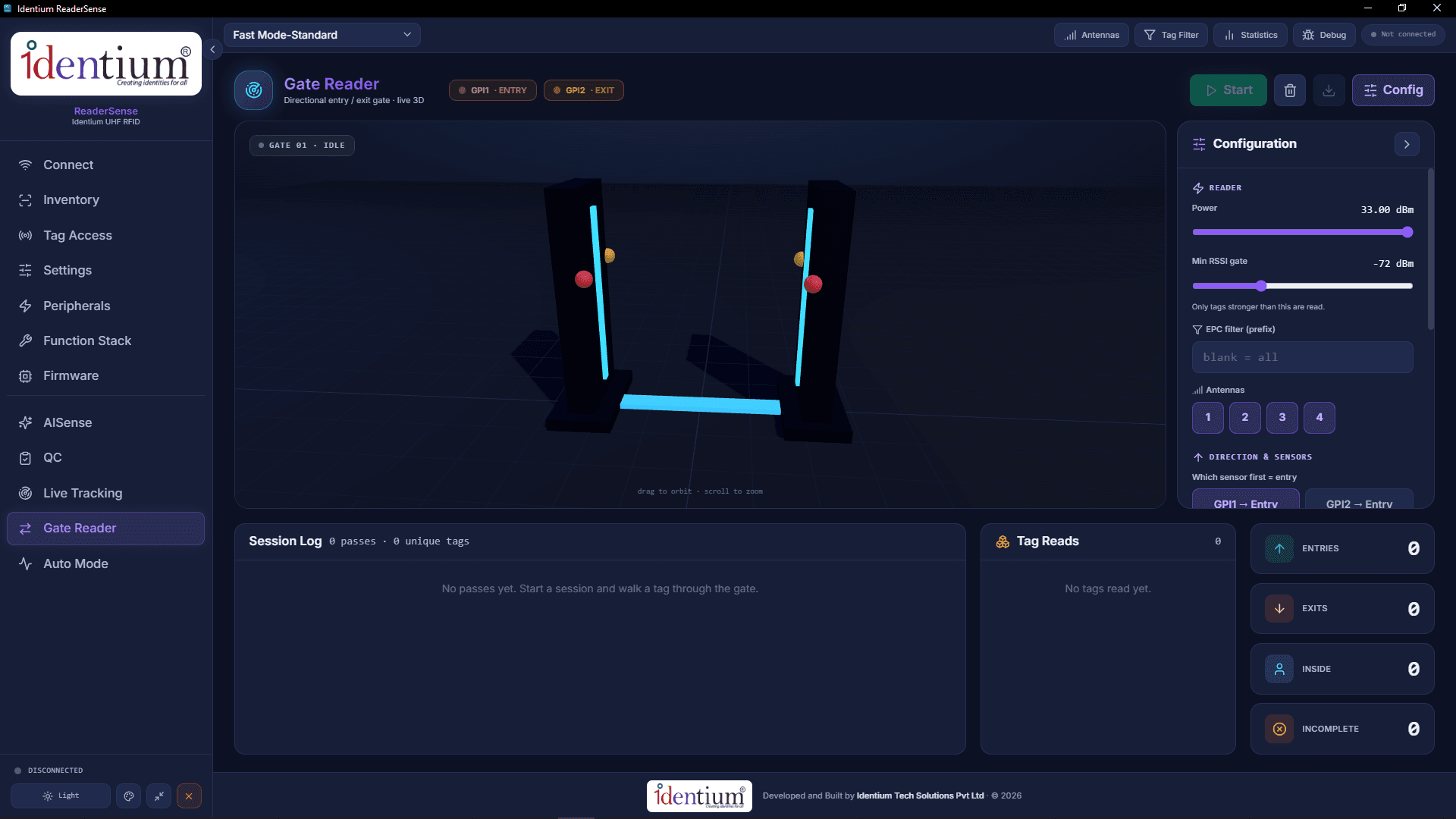Click the download export icon button
Screen dimensions: 1456x819
[x=1329, y=90]
